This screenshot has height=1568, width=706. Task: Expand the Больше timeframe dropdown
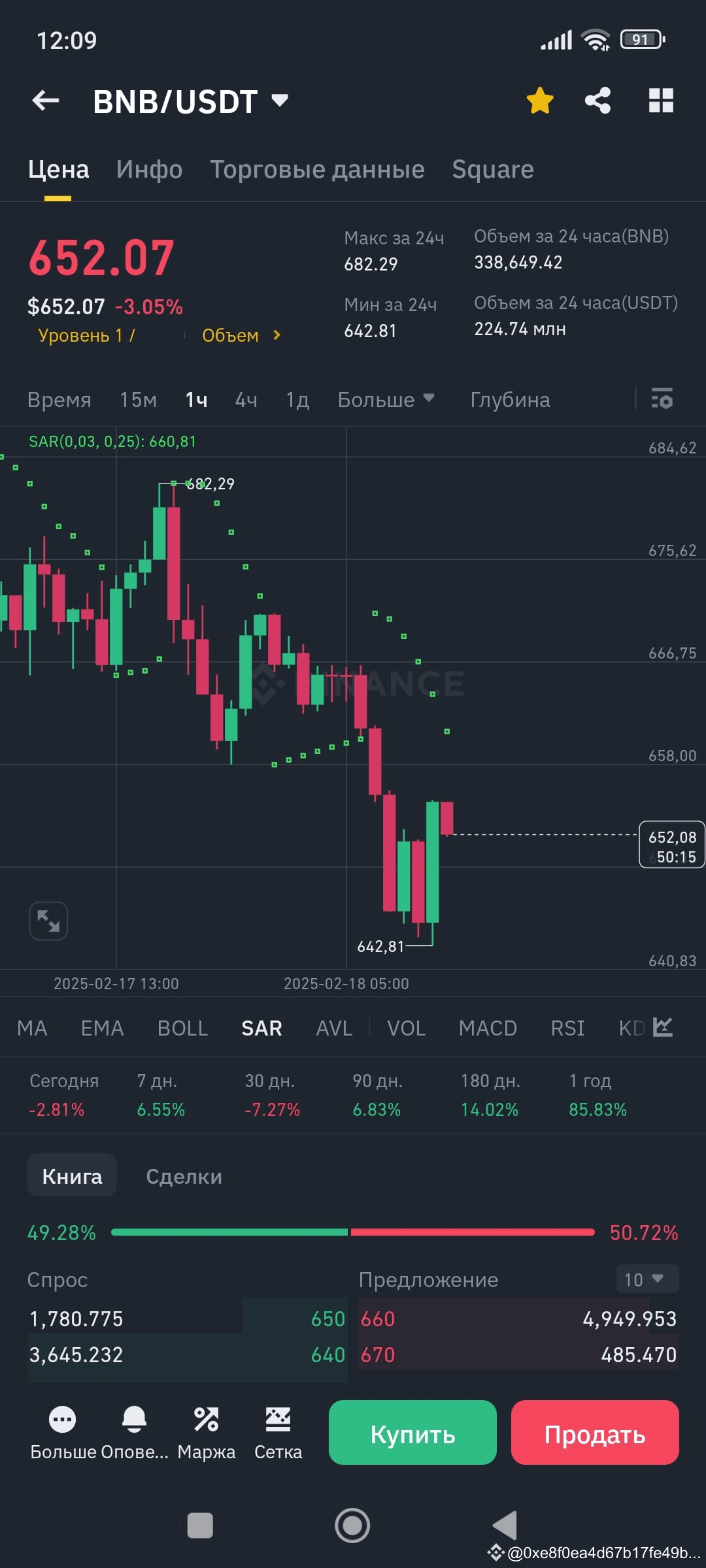coord(386,399)
